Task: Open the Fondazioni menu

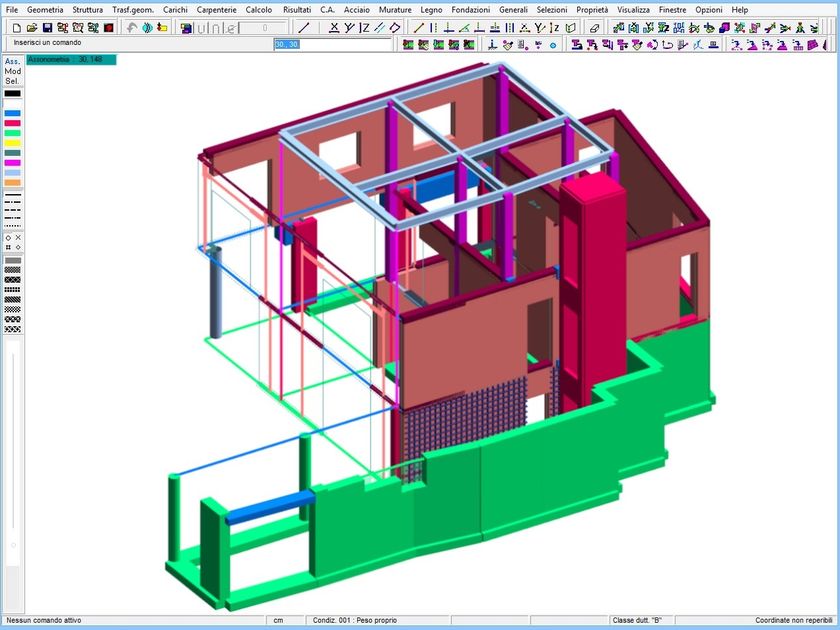Action: 470,10
